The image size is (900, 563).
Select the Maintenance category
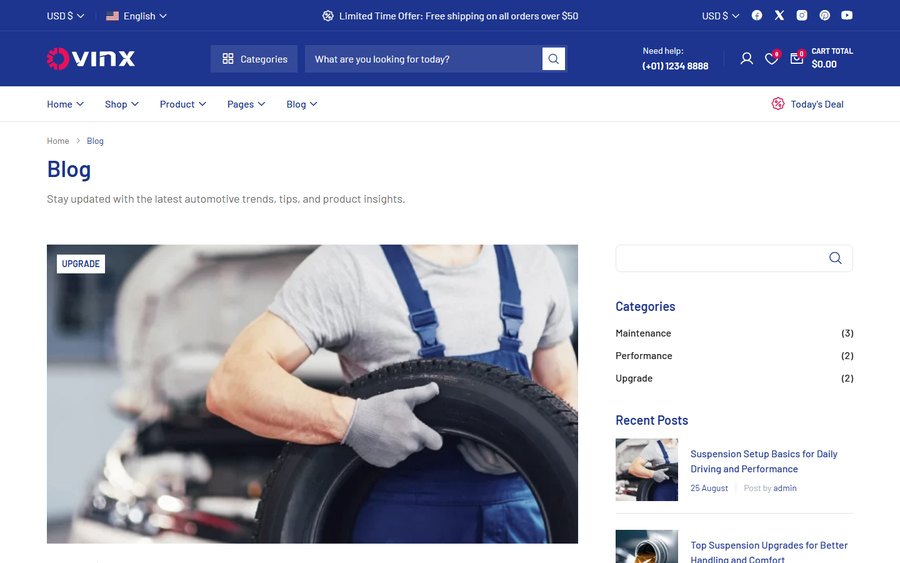(x=643, y=333)
